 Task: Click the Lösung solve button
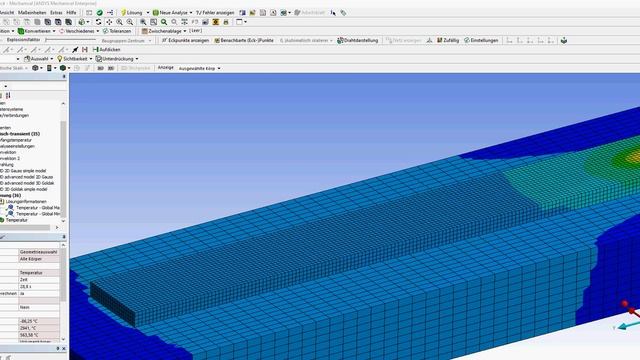click(131, 13)
